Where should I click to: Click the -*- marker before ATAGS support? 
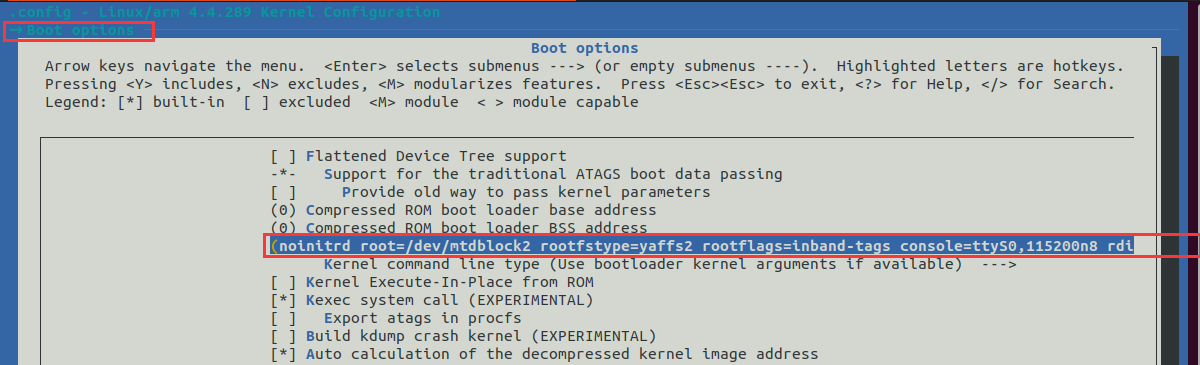[x=283, y=174]
